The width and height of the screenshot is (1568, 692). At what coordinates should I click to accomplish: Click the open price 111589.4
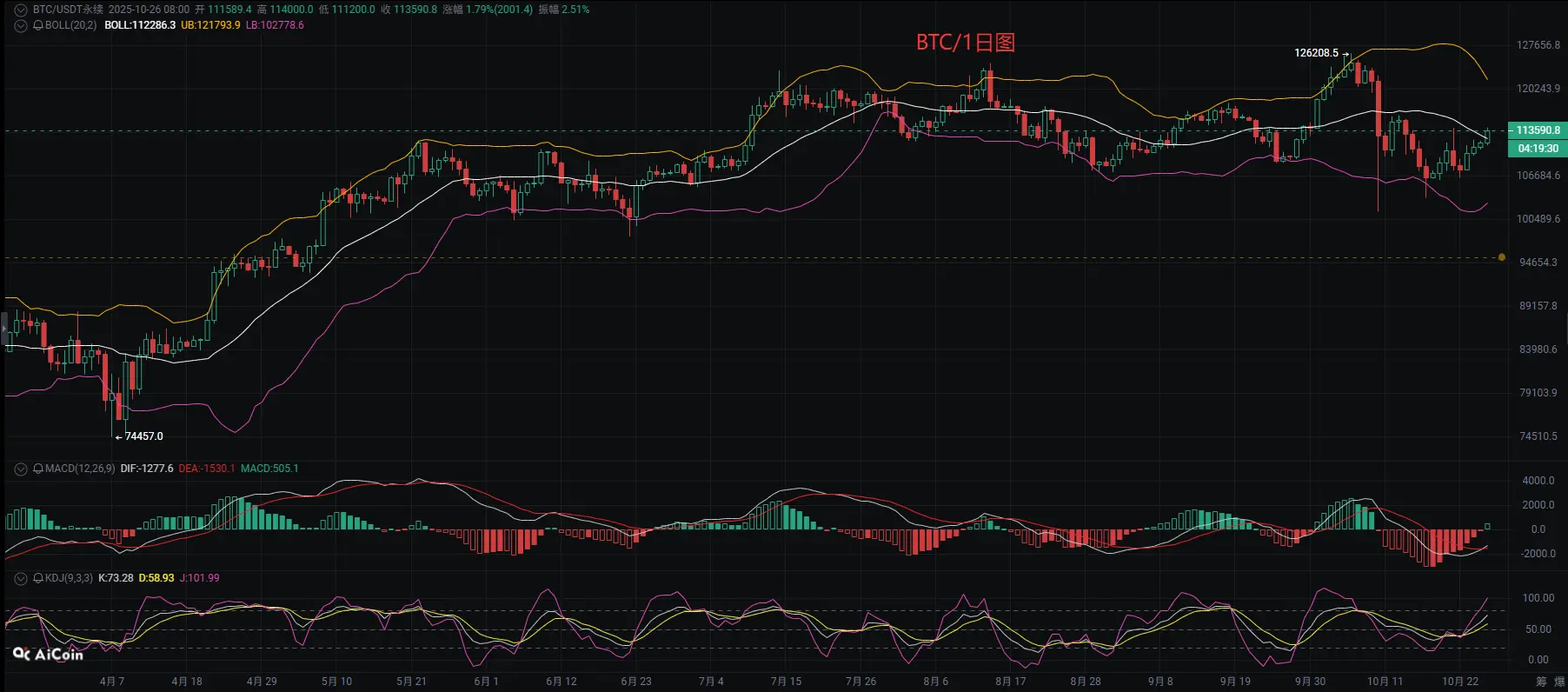click(229, 10)
